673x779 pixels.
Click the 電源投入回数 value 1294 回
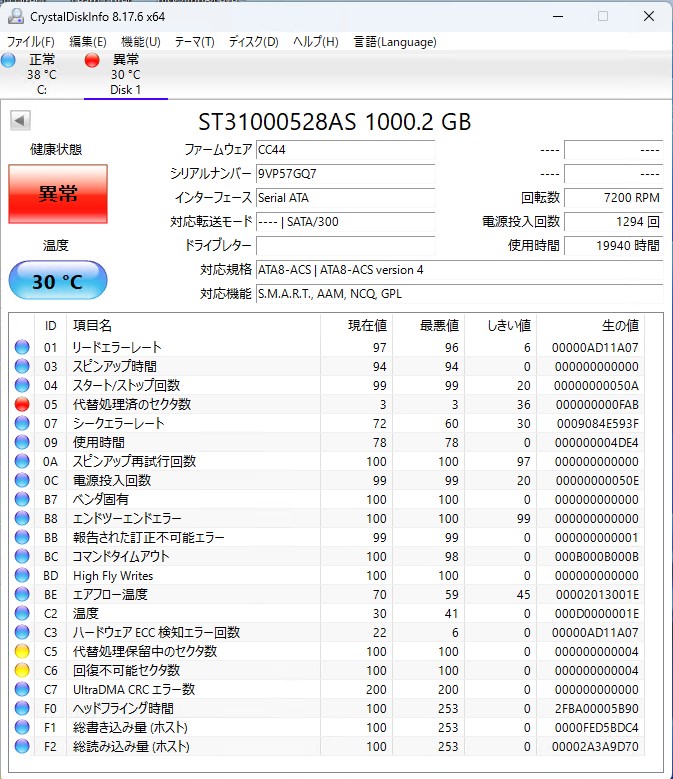tap(613, 222)
